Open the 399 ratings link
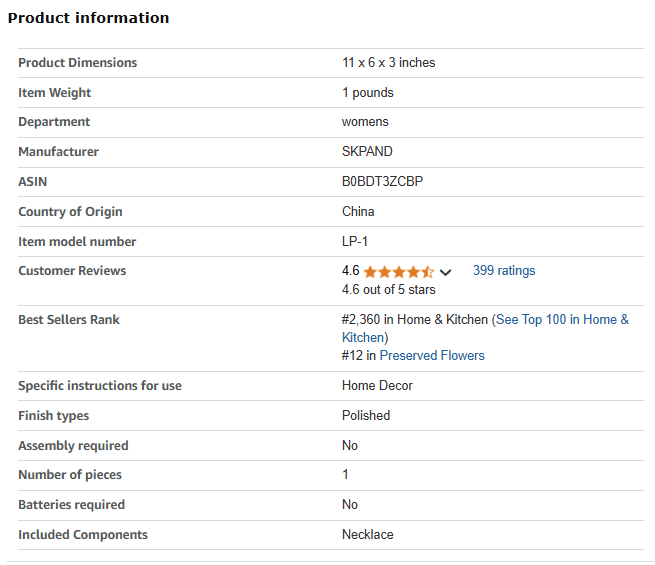Image resolution: width=655 pixels, height=565 pixels. [x=504, y=271]
